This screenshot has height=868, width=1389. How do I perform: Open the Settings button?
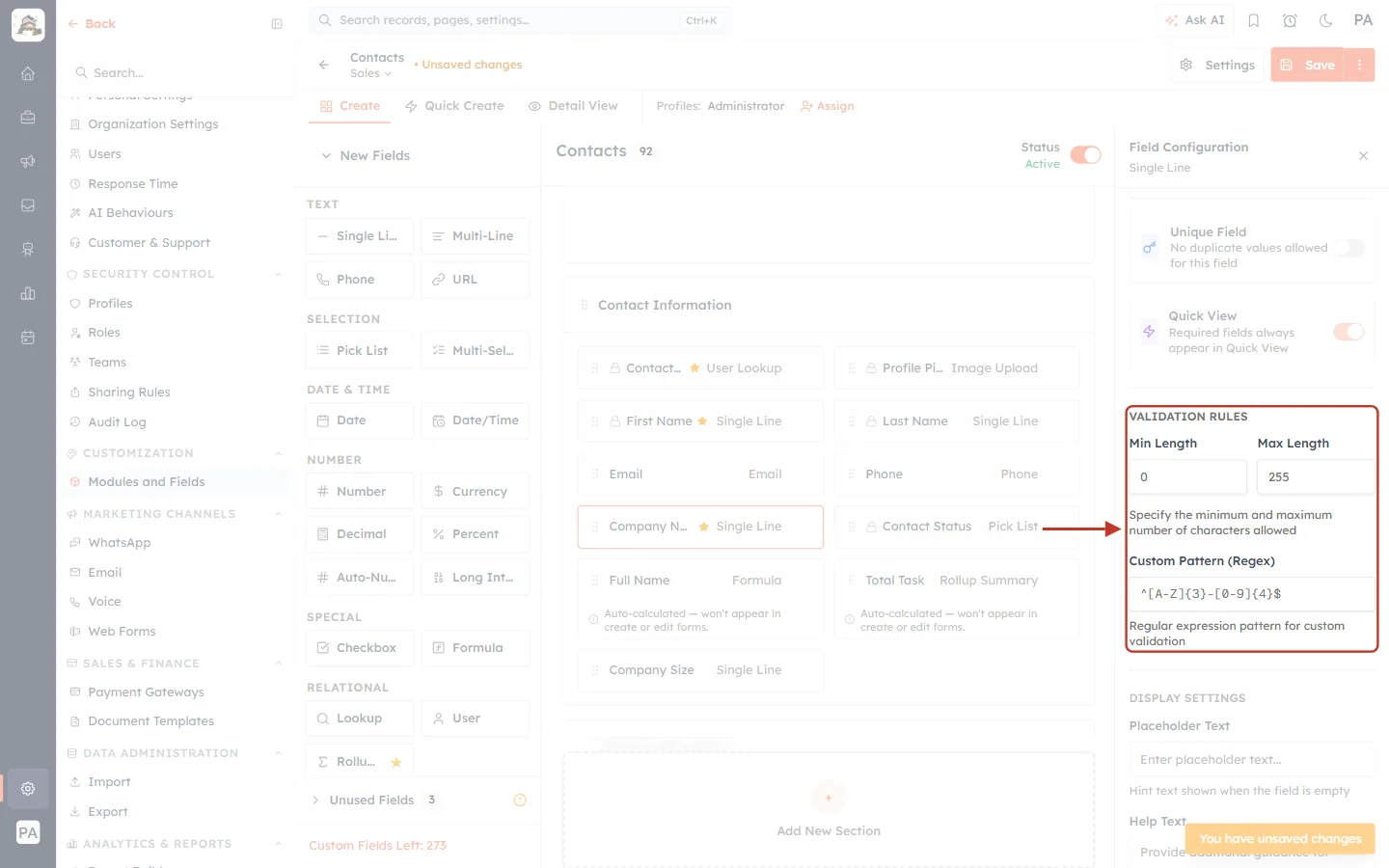click(x=1217, y=65)
